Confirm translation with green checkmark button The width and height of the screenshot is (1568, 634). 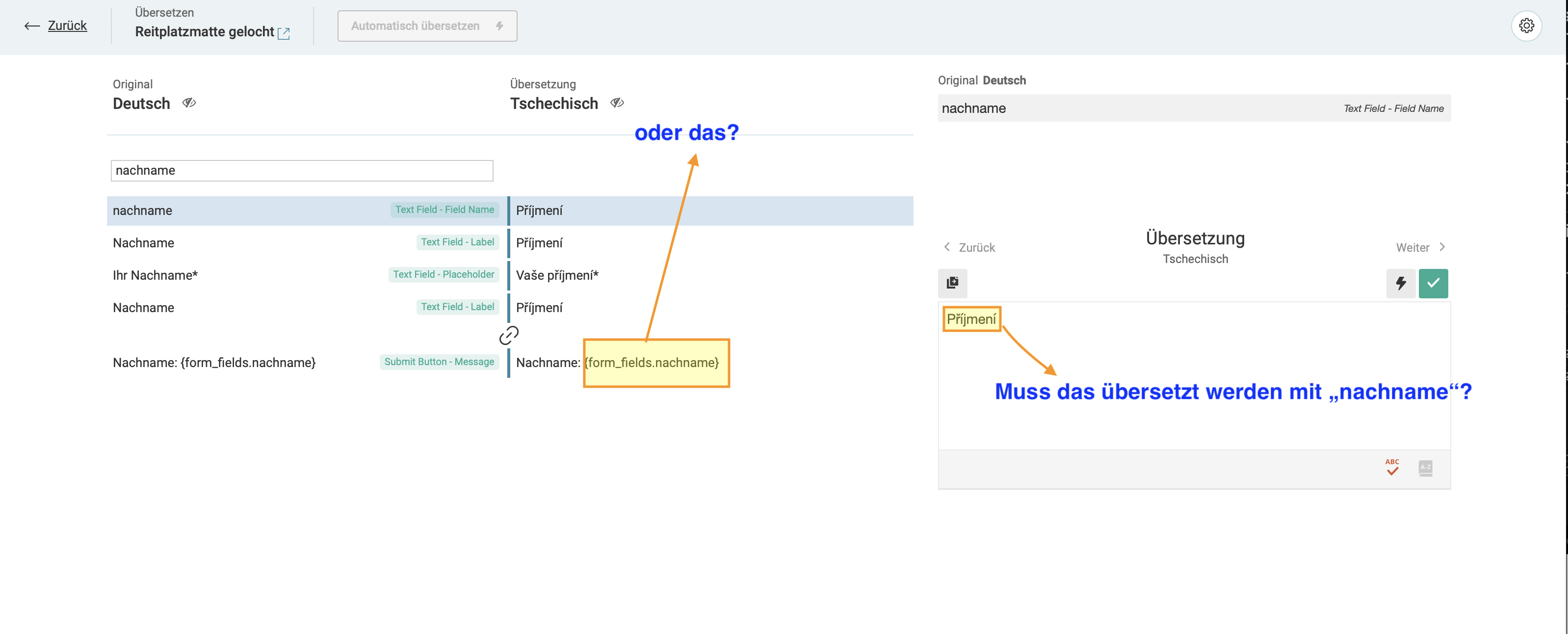click(1433, 283)
